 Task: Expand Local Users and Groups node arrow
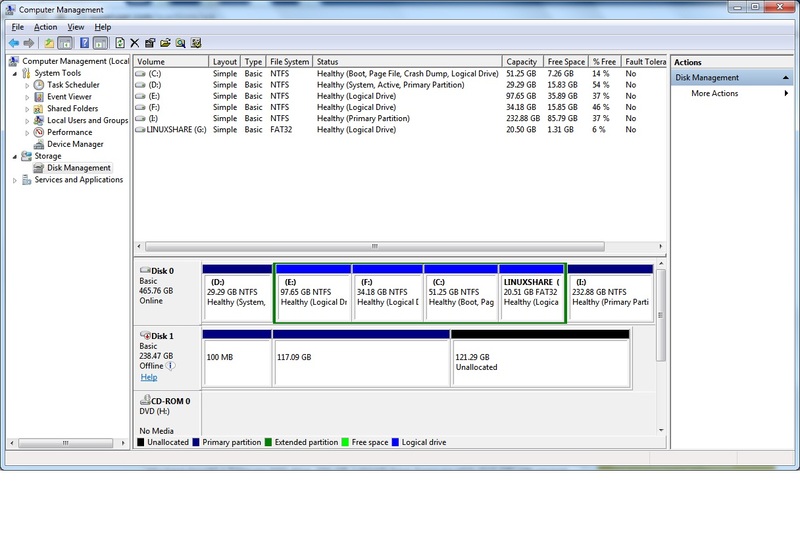[x=27, y=121]
